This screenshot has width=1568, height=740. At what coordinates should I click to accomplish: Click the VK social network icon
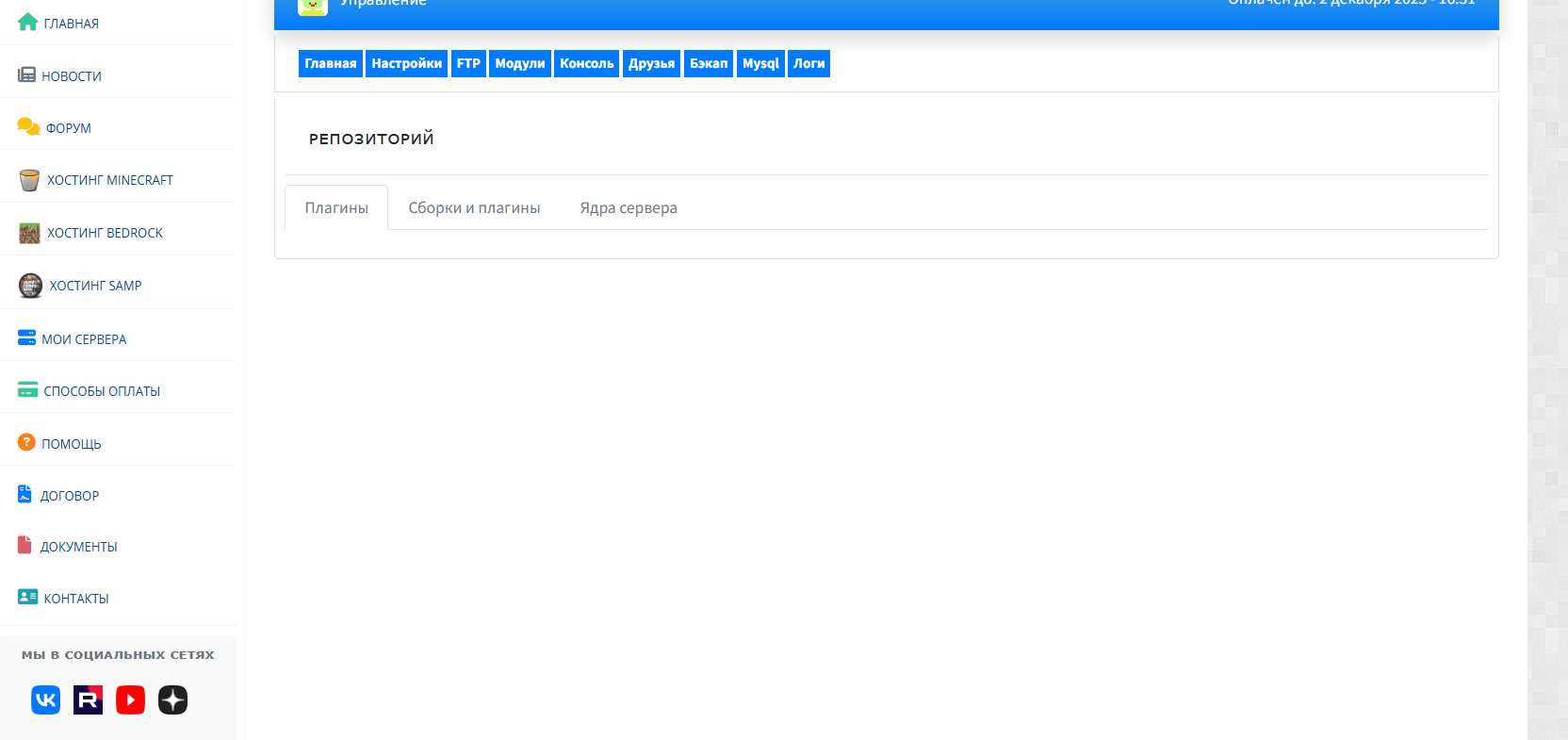click(45, 699)
